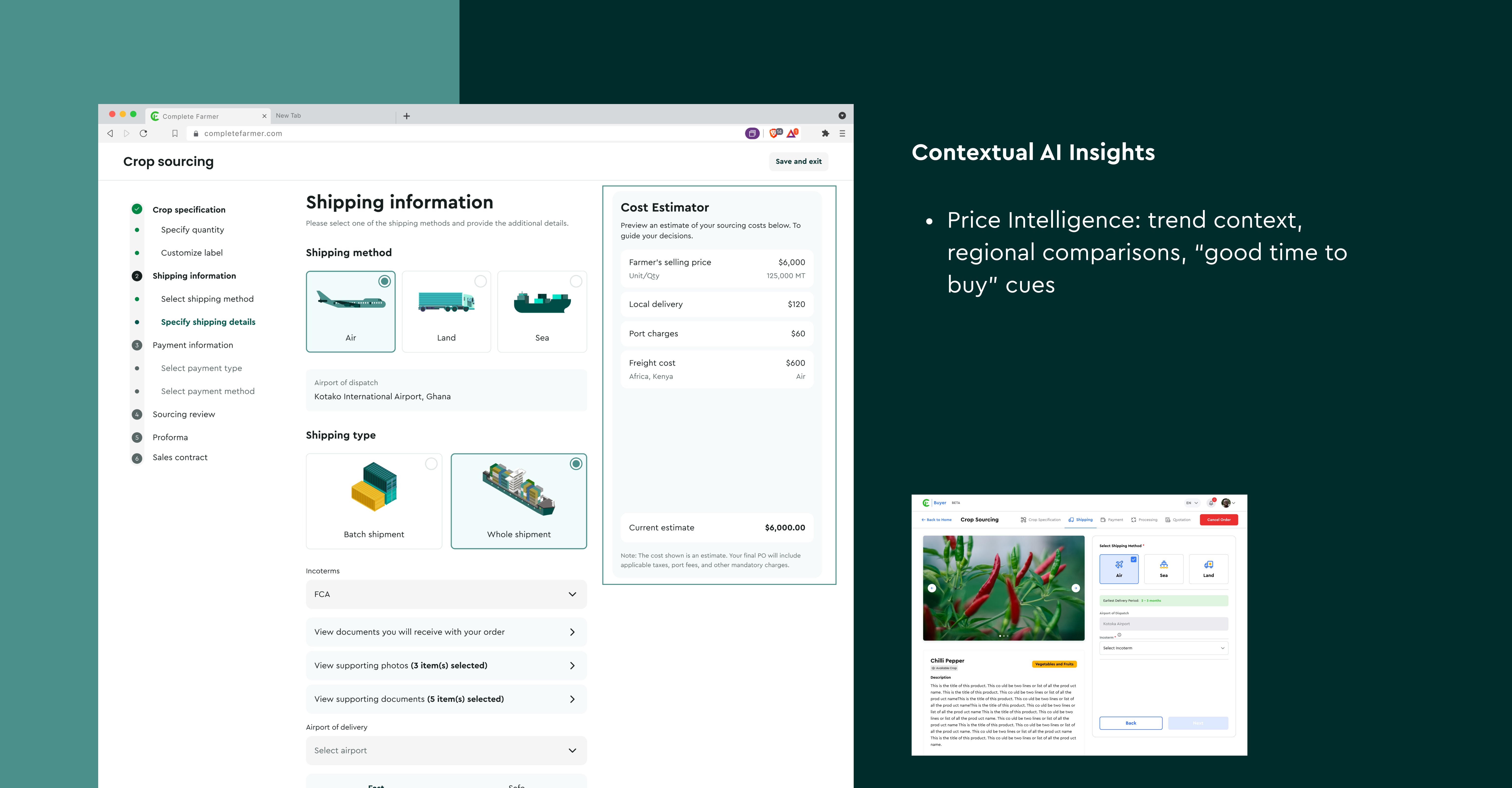Viewport: 1512px width, 788px height.
Task: Click notification bell in Buyer preview
Action: coord(1211,503)
